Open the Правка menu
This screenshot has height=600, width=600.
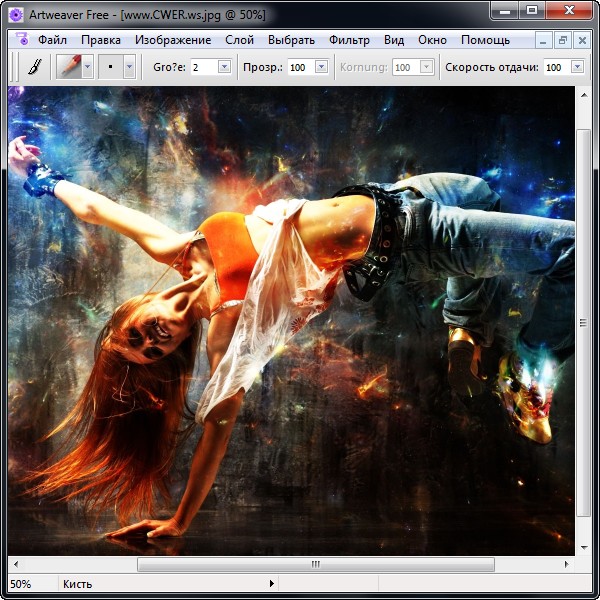(101, 40)
